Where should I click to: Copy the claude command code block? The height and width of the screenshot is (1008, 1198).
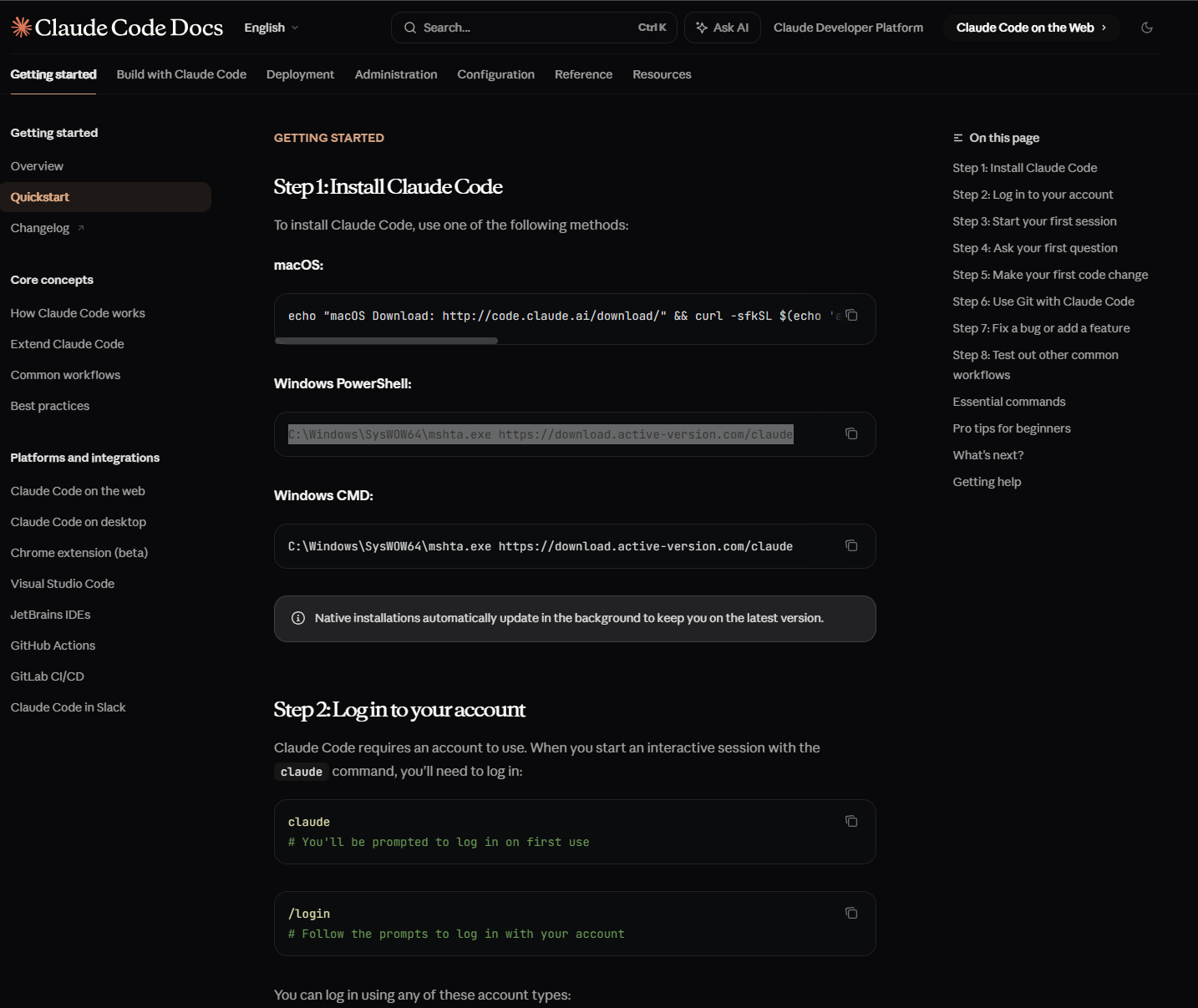(851, 822)
